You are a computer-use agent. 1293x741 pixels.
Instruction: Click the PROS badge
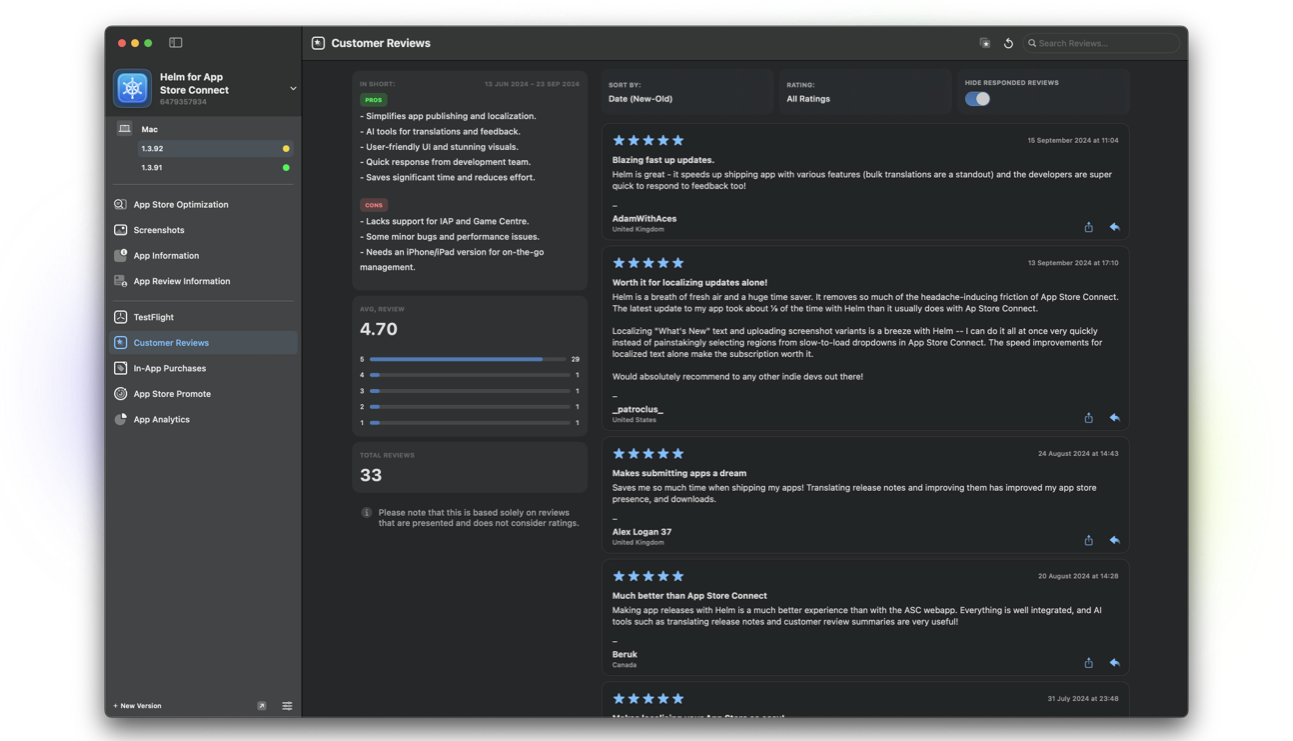(373, 100)
